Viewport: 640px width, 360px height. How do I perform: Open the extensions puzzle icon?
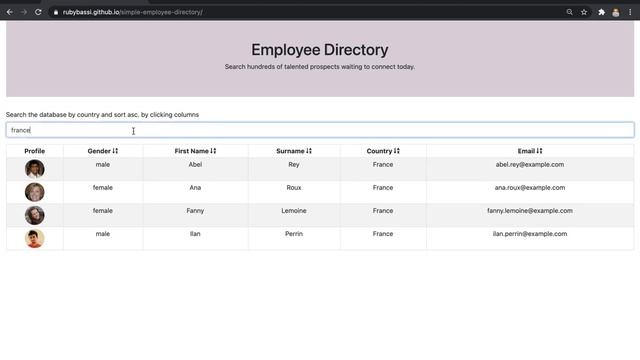tap(601, 12)
